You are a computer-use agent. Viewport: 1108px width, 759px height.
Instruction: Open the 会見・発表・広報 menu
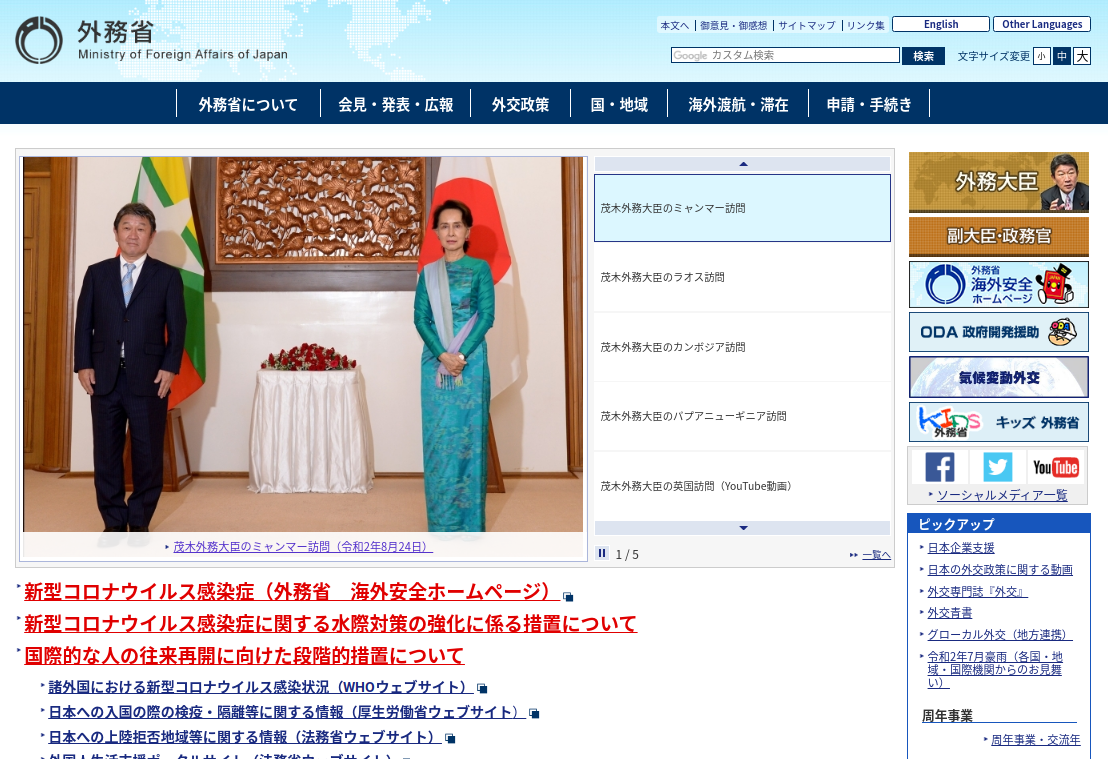point(396,104)
